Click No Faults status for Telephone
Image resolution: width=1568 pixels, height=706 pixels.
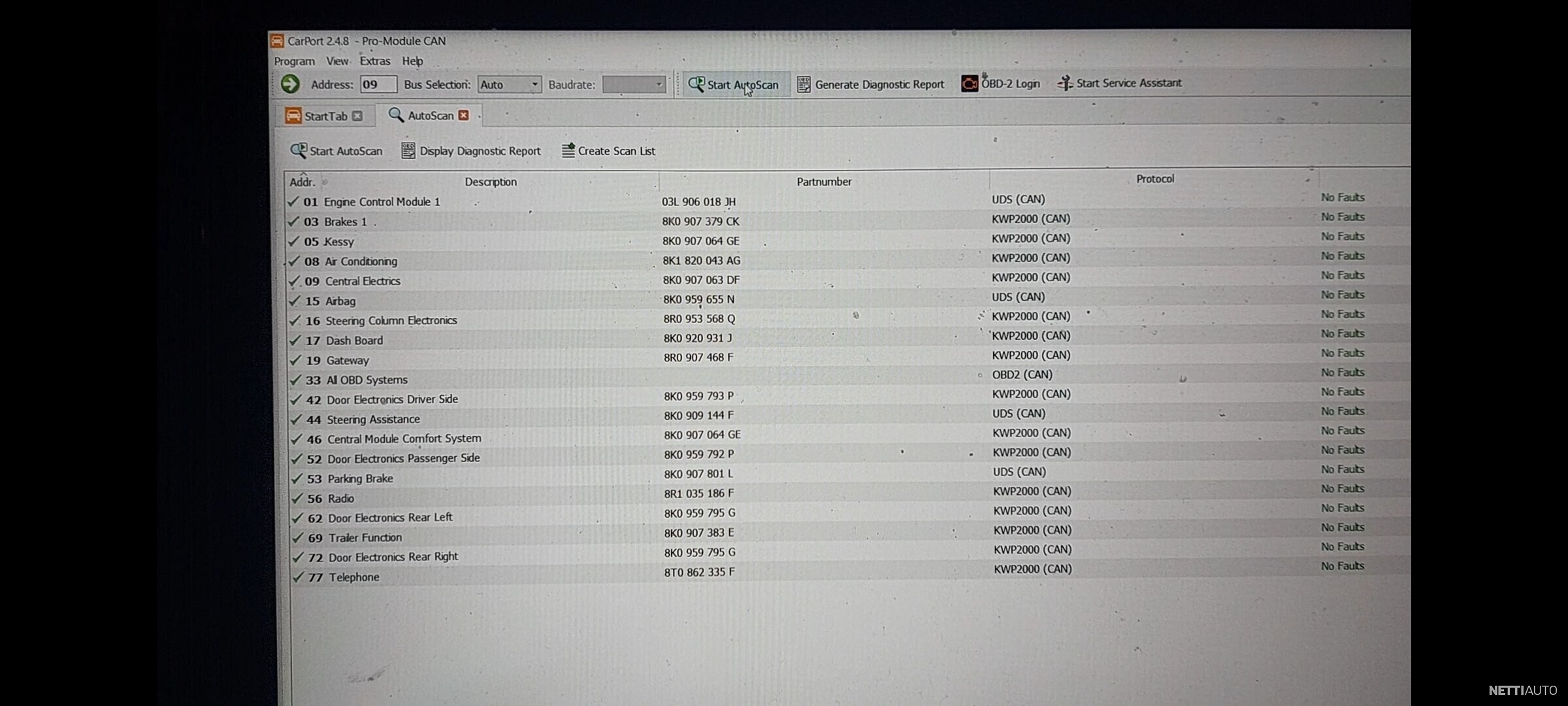(1343, 565)
